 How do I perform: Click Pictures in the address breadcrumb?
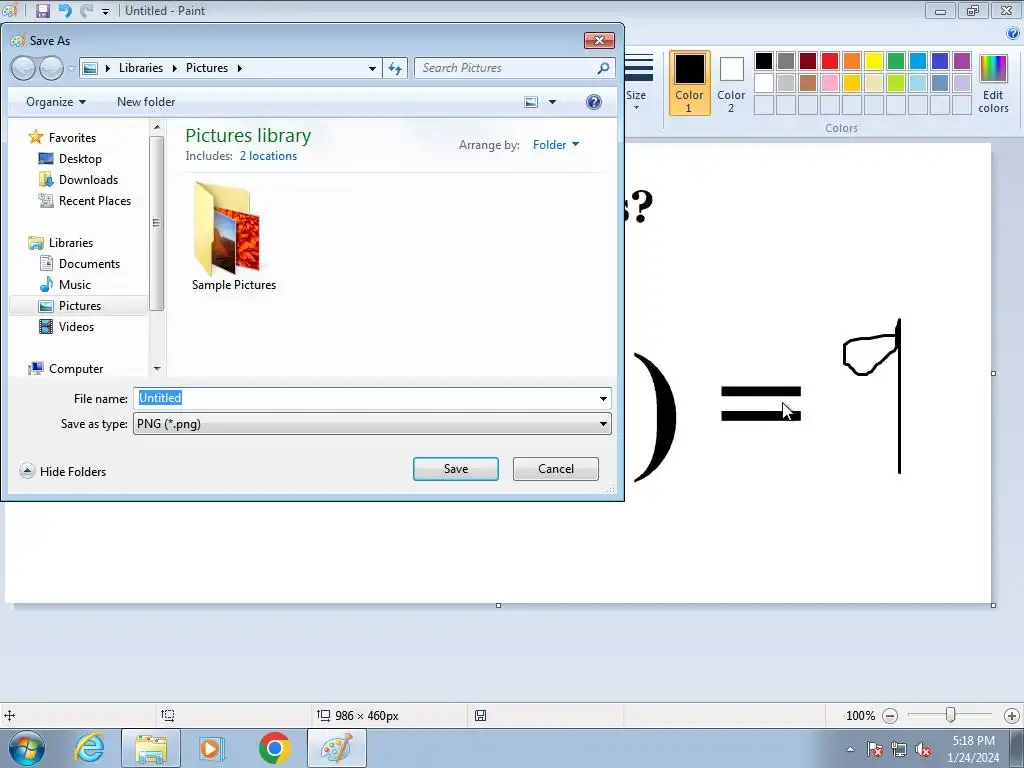coord(207,68)
